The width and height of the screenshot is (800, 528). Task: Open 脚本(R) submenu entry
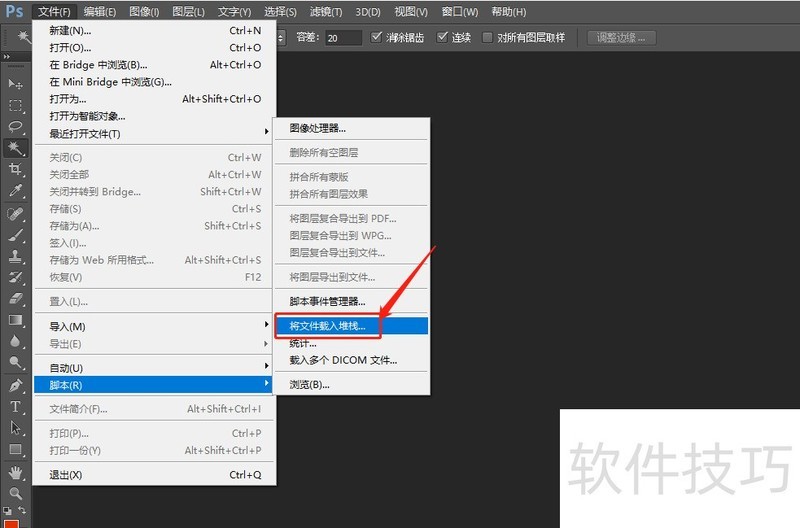(x=155, y=385)
